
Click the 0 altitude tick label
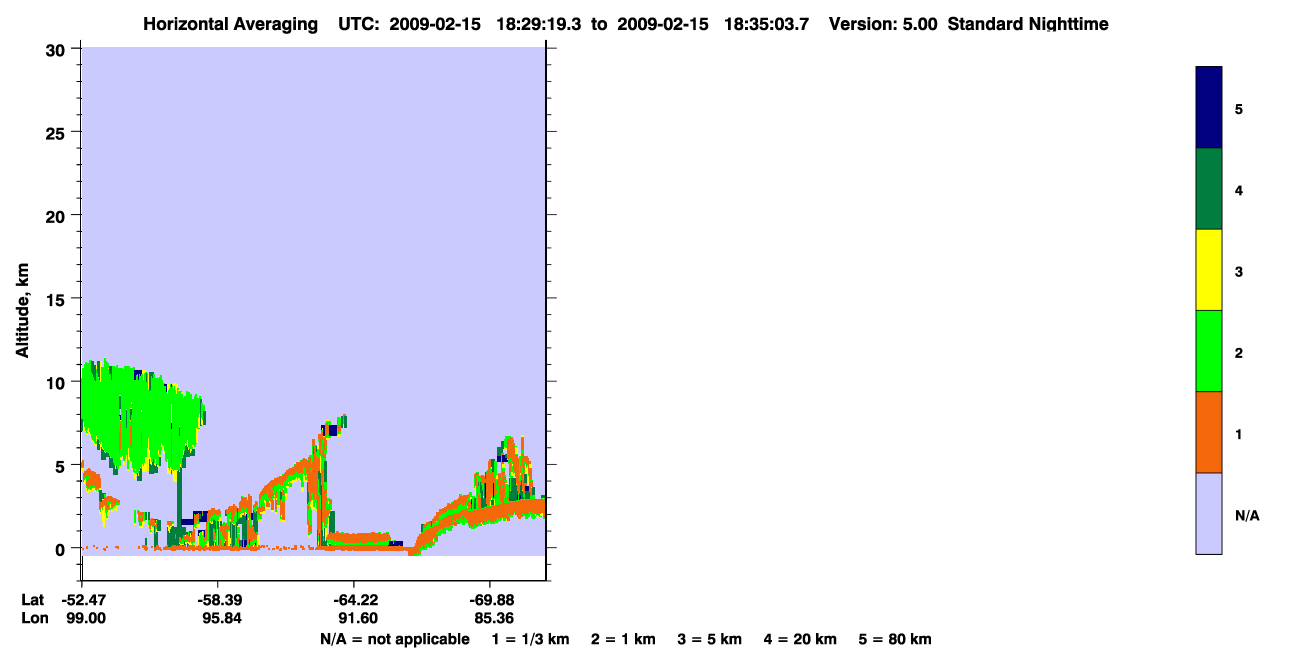[62, 549]
